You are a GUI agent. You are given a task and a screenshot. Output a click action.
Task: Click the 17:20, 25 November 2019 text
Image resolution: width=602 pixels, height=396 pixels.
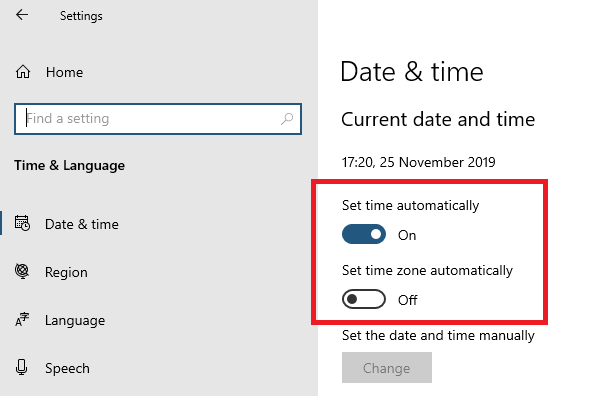click(418, 162)
